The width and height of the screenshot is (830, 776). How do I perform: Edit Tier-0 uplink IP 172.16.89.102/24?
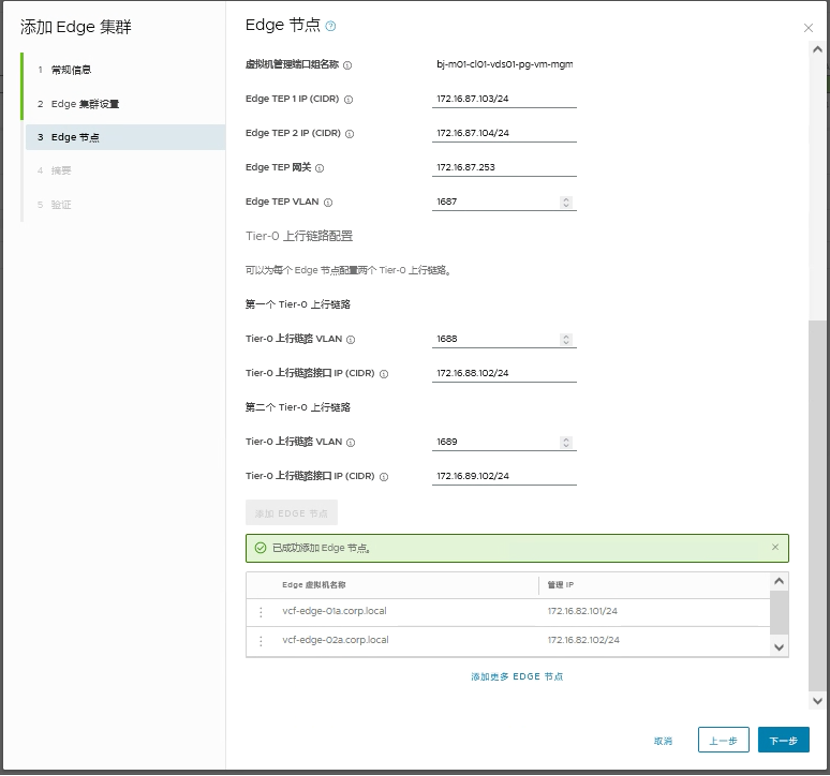tap(504, 476)
